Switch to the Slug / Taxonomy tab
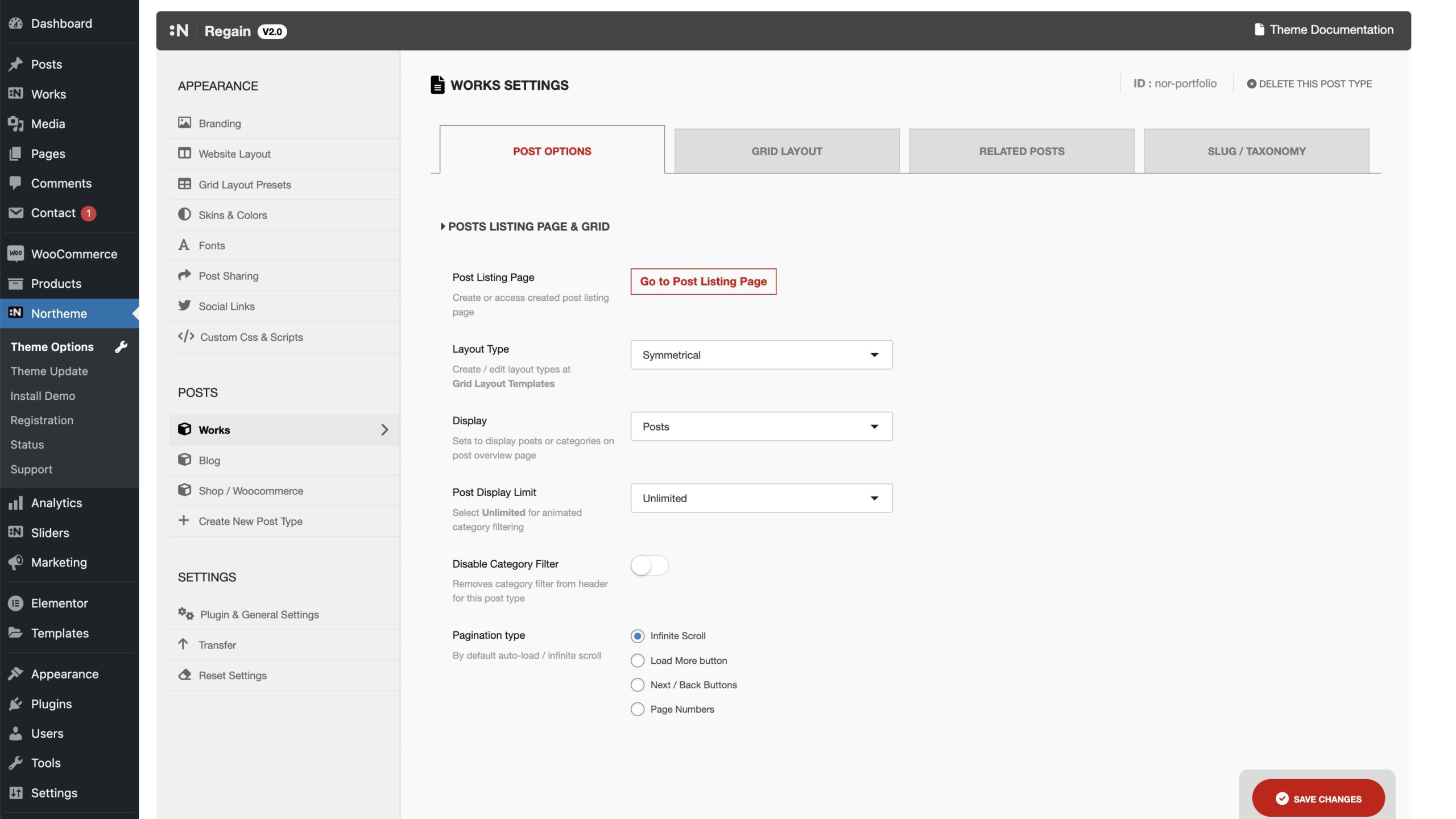Image resolution: width=1456 pixels, height=819 pixels. point(1256,151)
